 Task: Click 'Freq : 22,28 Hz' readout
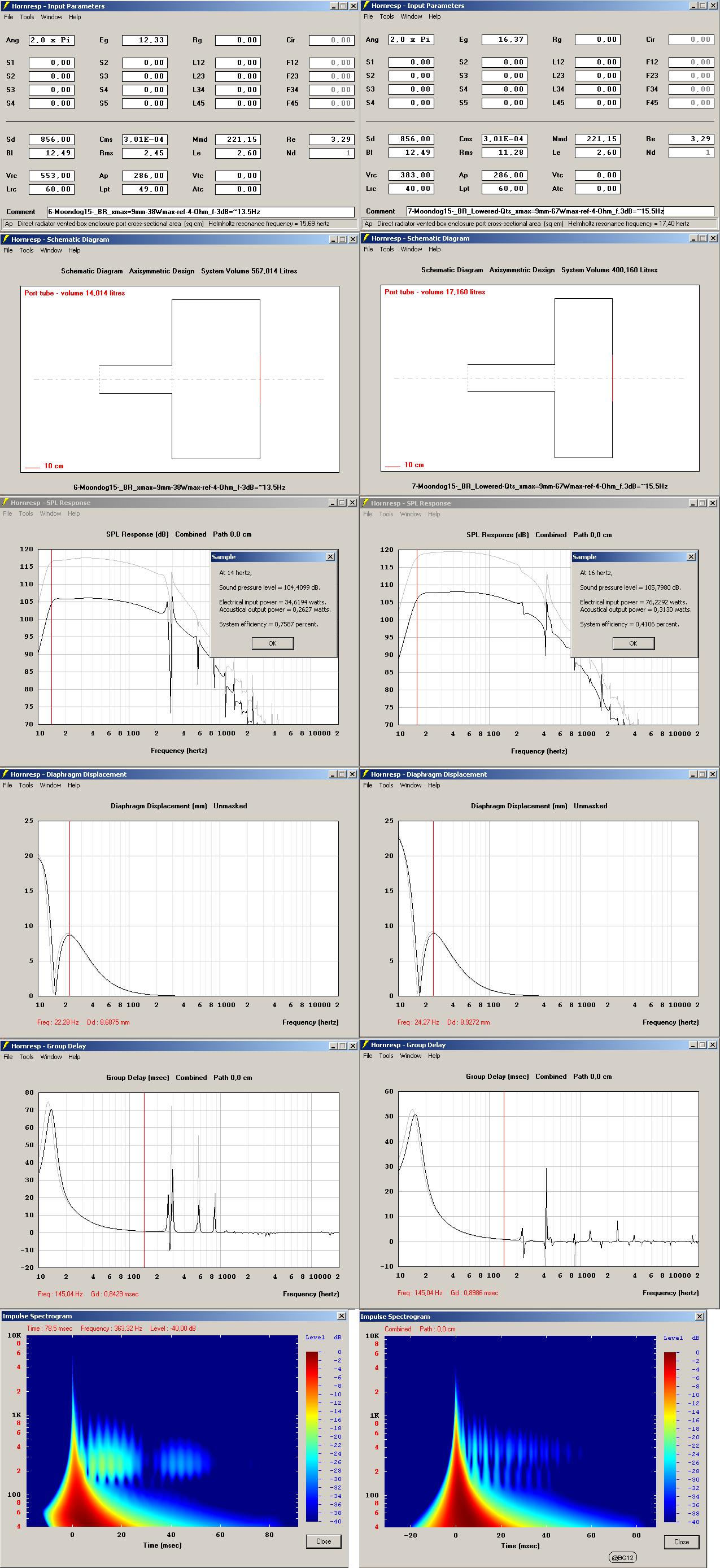point(58,1022)
